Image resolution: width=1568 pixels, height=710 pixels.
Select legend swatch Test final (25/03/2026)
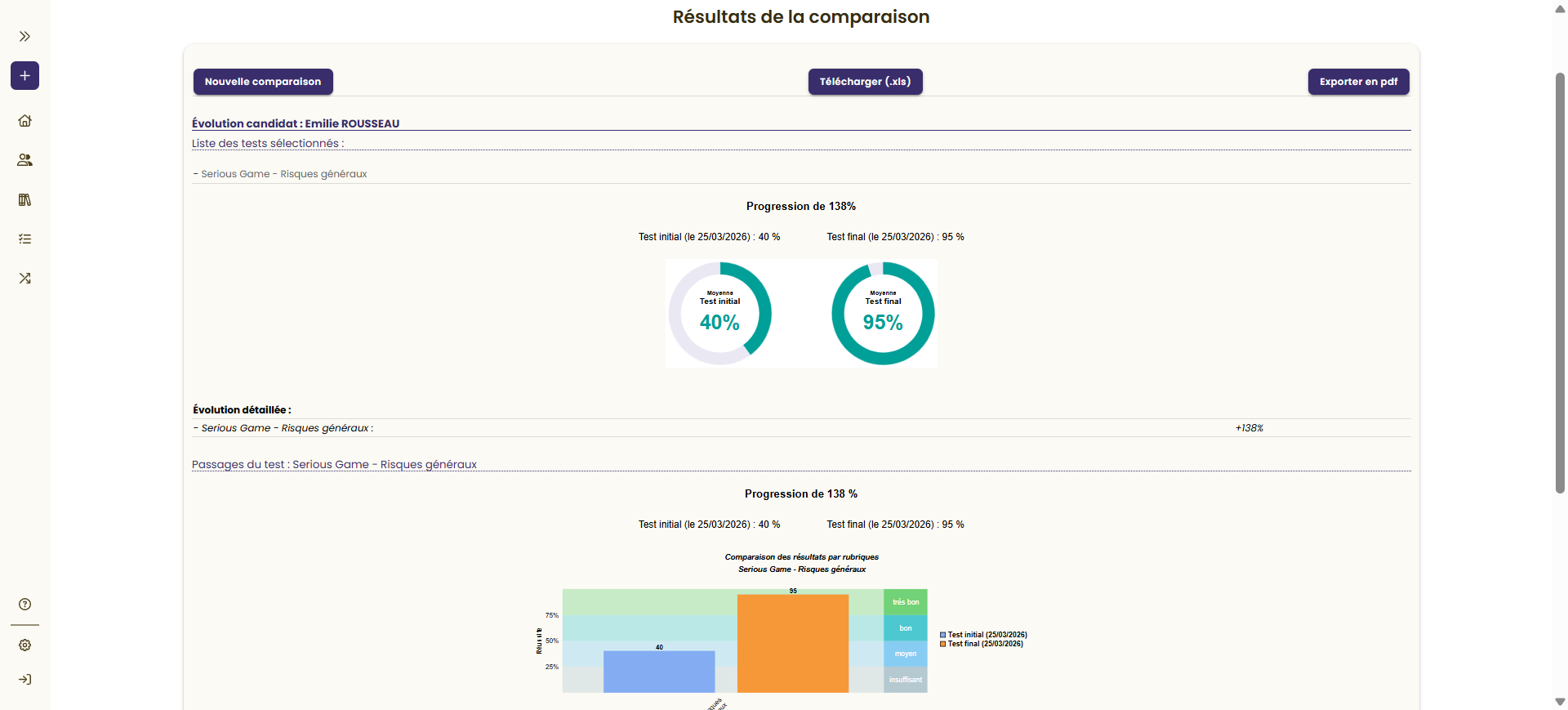click(x=942, y=644)
